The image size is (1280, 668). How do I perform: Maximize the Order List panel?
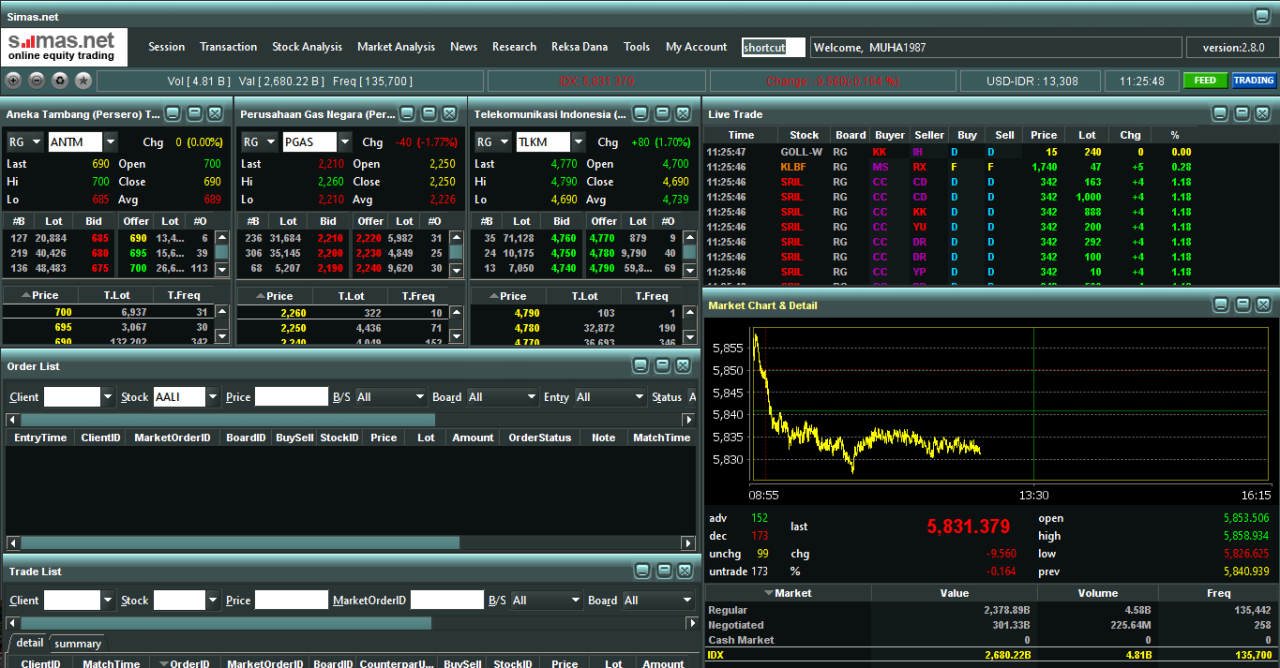click(662, 366)
